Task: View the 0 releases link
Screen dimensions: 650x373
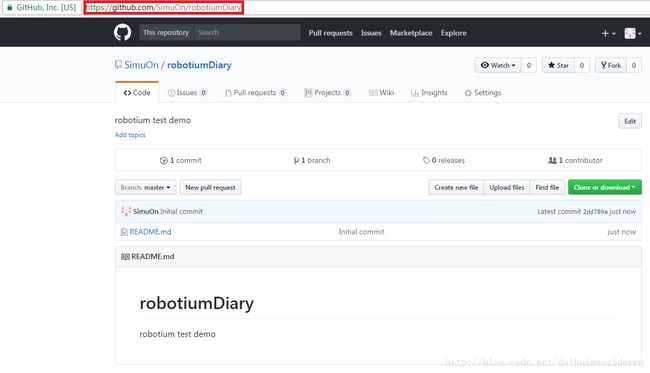Action: 444,160
